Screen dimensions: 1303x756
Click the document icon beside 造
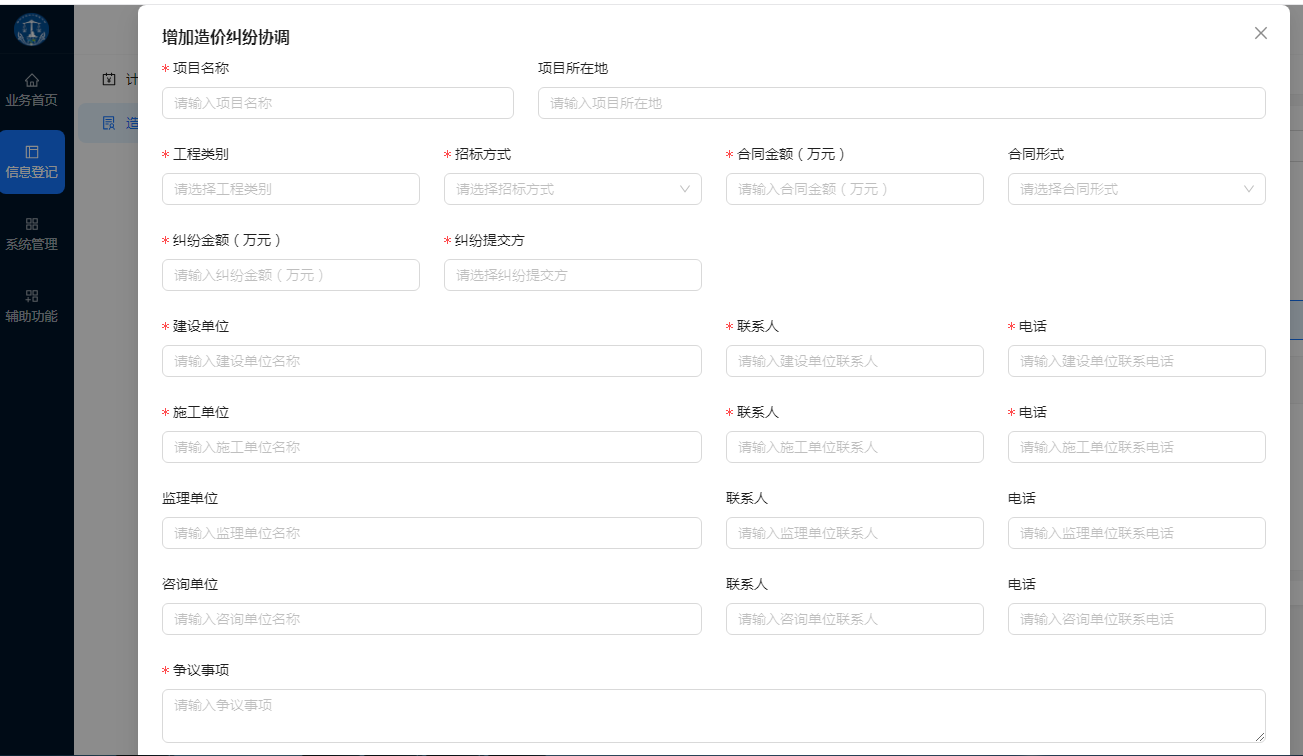click(110, 122)
